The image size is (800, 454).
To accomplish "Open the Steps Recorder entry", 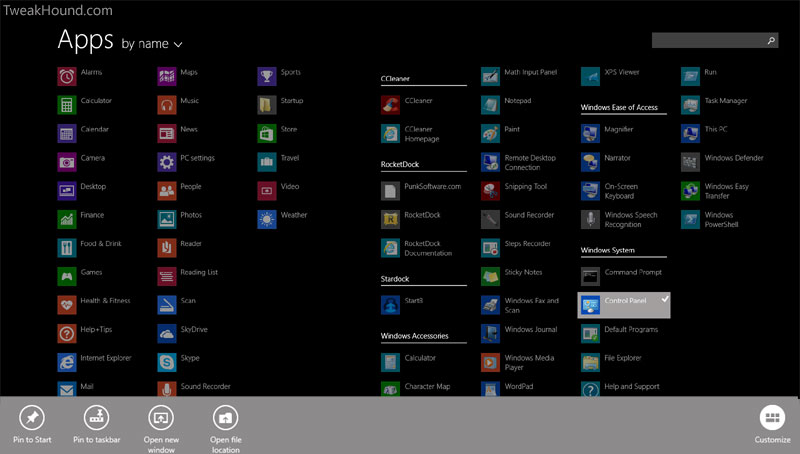I will [x=516, y=248].
